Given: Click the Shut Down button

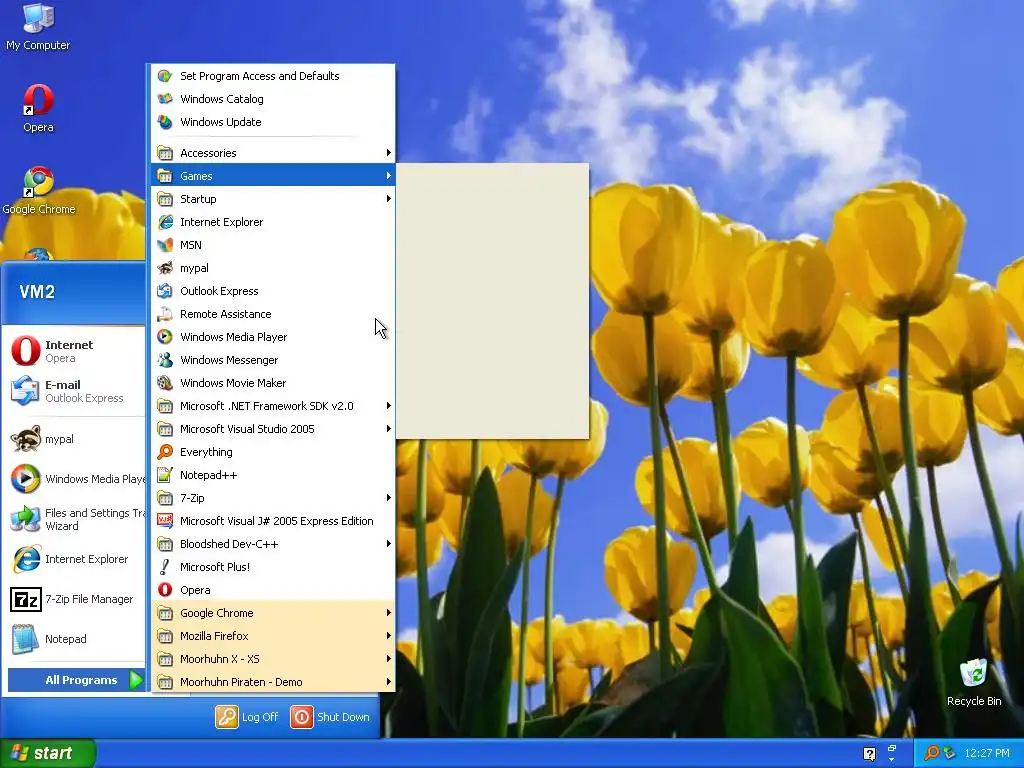Looking at the screenshot, I should 330,716.
